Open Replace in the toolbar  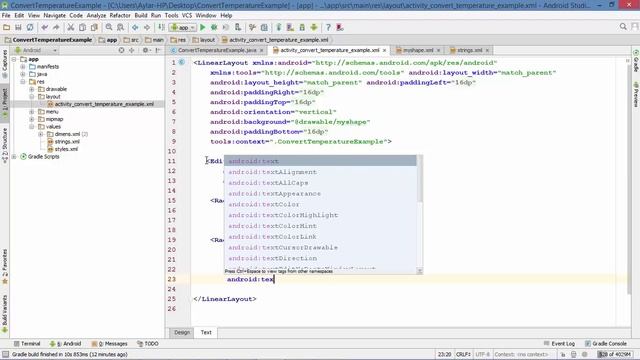(x=120, y=27)
